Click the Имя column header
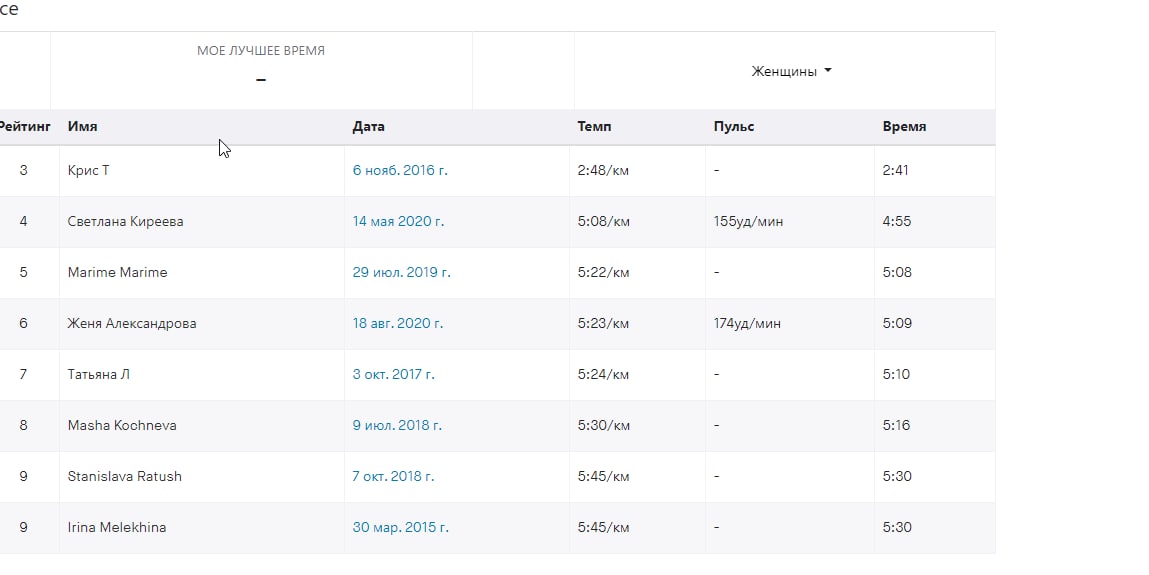 coord(82,126)
